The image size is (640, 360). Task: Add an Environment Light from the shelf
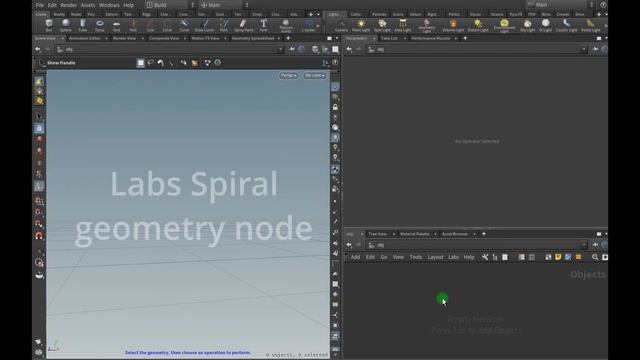(x=504, y=26)
